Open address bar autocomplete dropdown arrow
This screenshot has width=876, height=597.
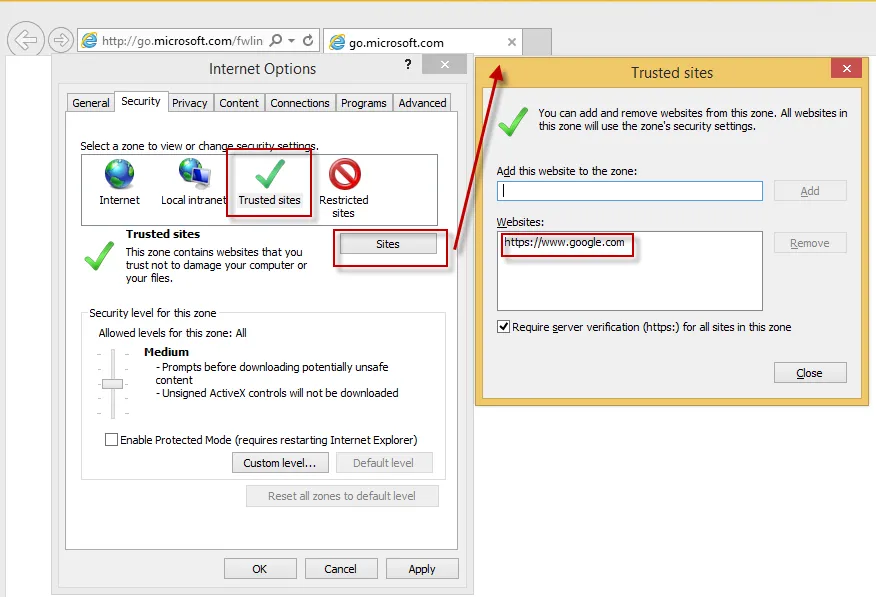point(292,41)
